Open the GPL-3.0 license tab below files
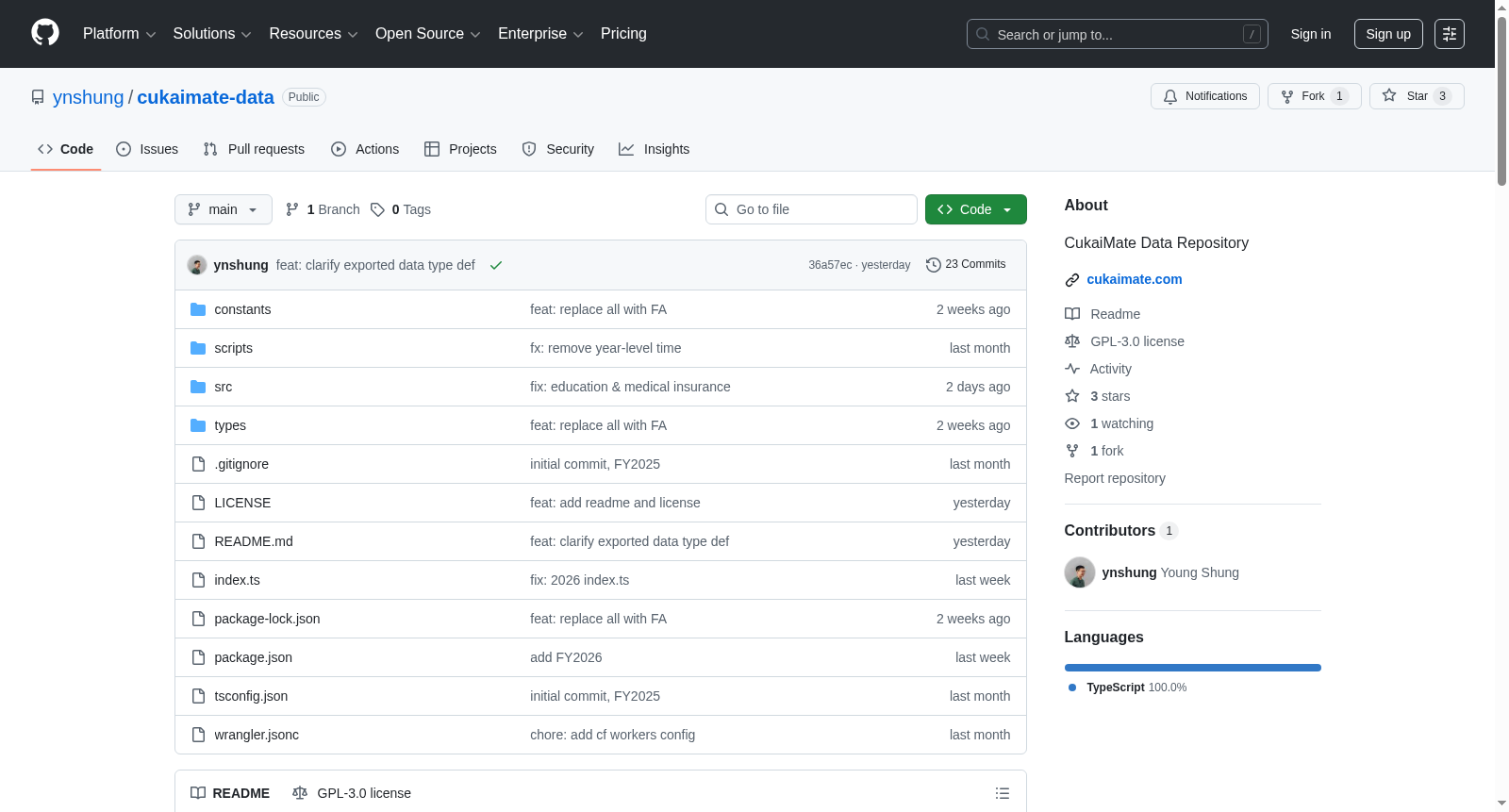The height and width of the screenshot is (812, 1509). 352,793
